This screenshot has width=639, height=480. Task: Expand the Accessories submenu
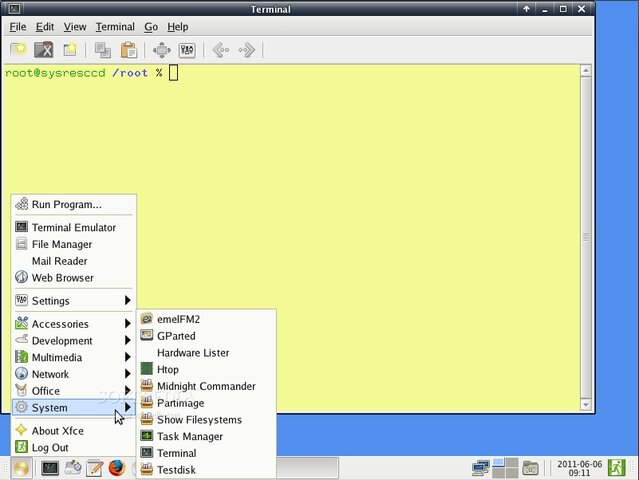point(74,324)
